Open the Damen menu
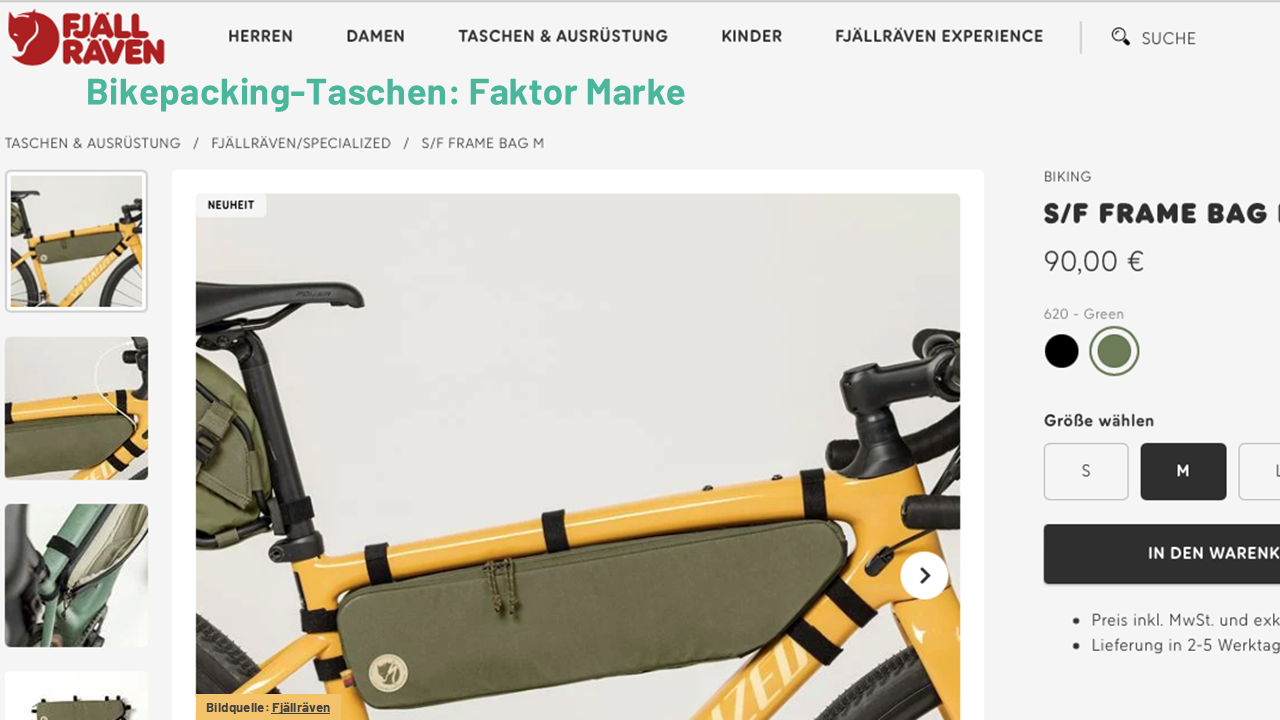 tap(375, 36)
